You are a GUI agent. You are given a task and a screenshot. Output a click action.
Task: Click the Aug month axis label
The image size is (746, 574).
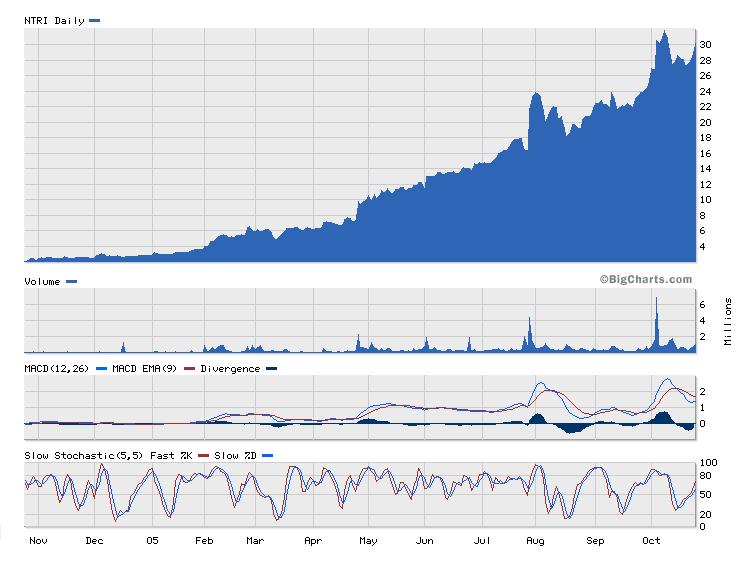coord(536,541)
